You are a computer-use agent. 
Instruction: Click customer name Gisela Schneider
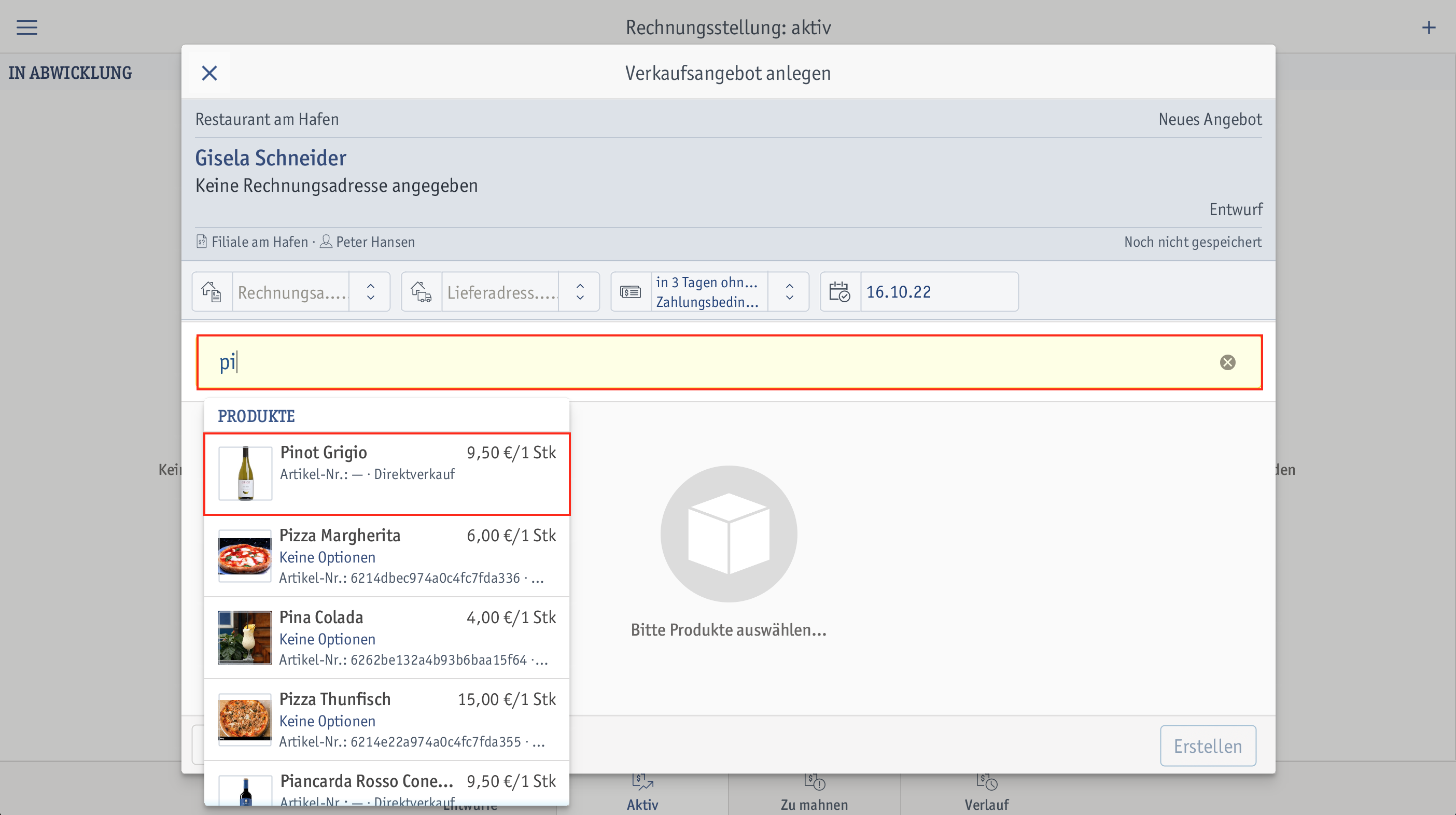pyautogui.click(x=271, y=158)
